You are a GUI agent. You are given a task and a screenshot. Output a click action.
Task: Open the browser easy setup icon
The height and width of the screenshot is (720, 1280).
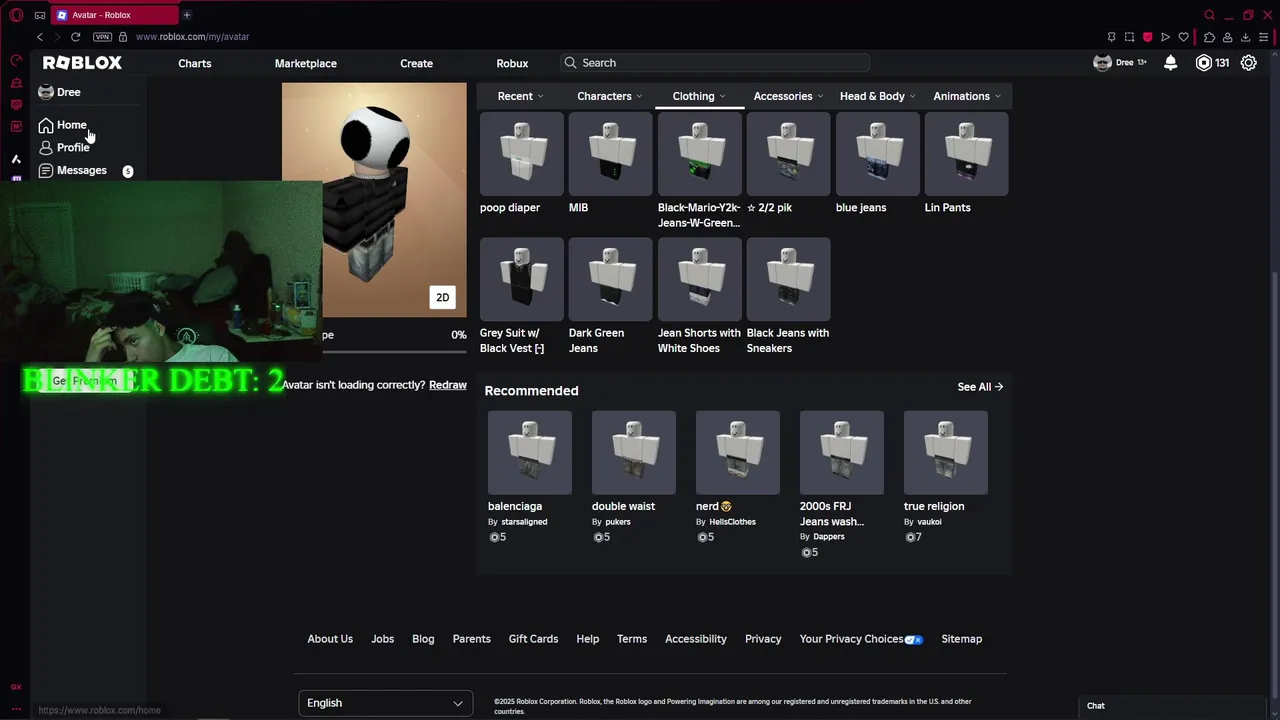click(x=1264, y=37)
